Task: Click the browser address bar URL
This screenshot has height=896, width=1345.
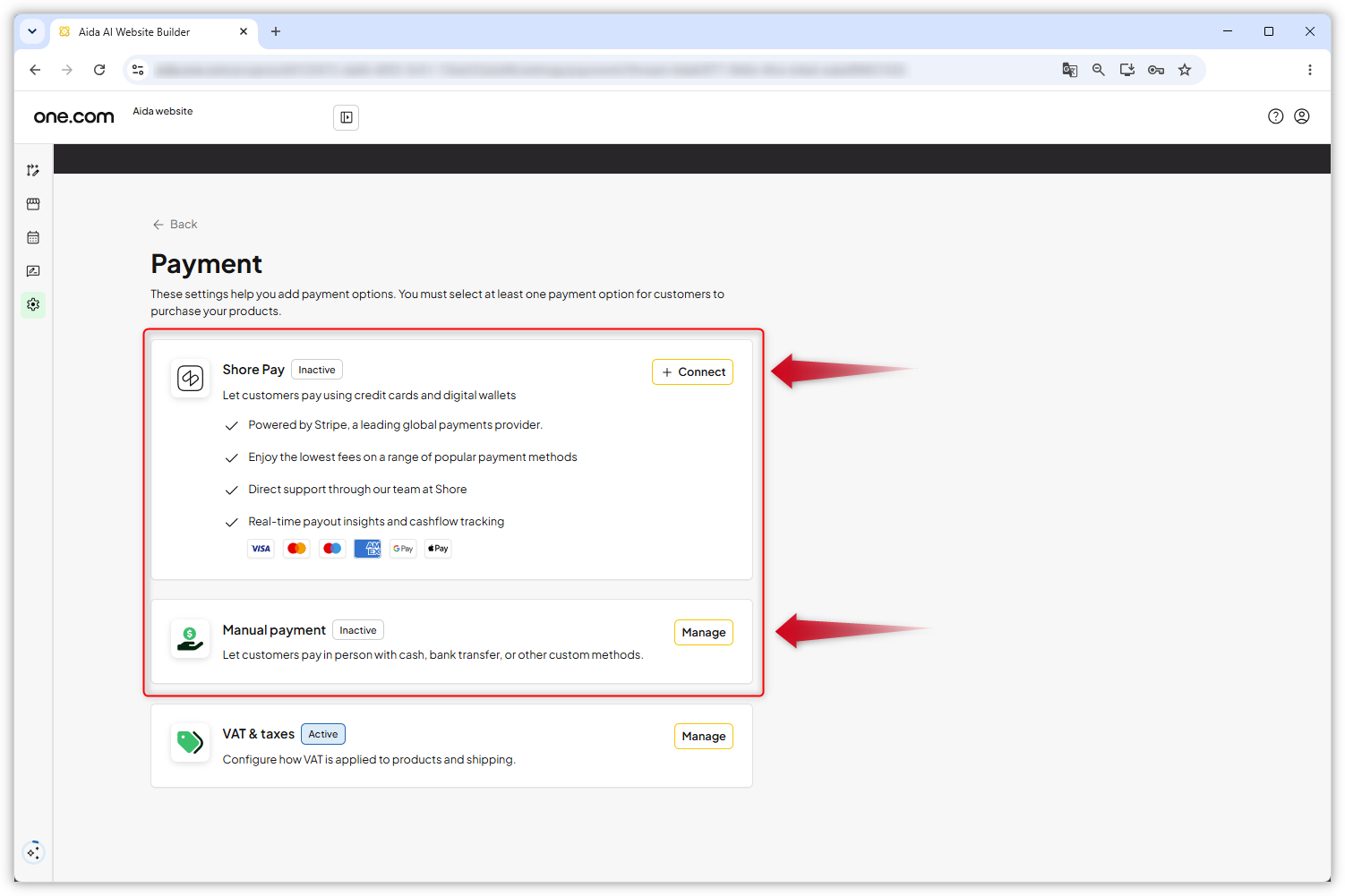Action: click(x=530, y=70)
